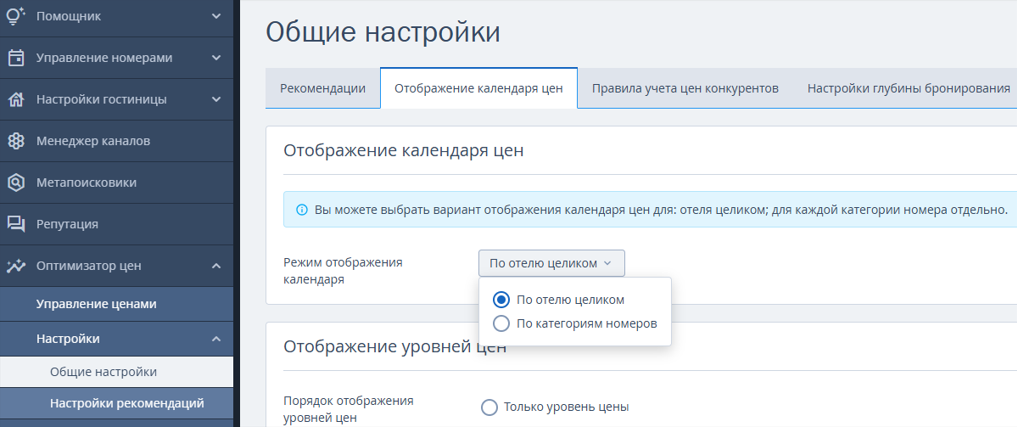Open the Правила учета цен конкурентов tab
The width and height of the screenshot is (1017, 427).
685,88
